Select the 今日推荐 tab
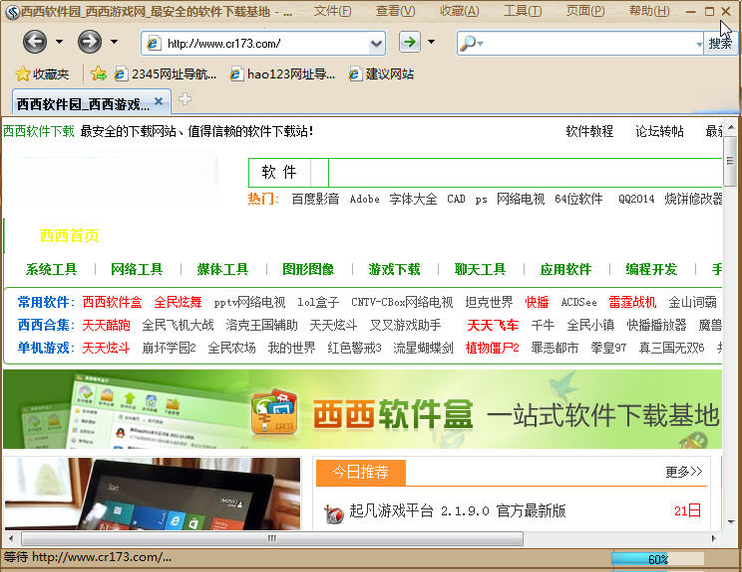The width and height of the screenshot is (742, 572). coord(361,472)
